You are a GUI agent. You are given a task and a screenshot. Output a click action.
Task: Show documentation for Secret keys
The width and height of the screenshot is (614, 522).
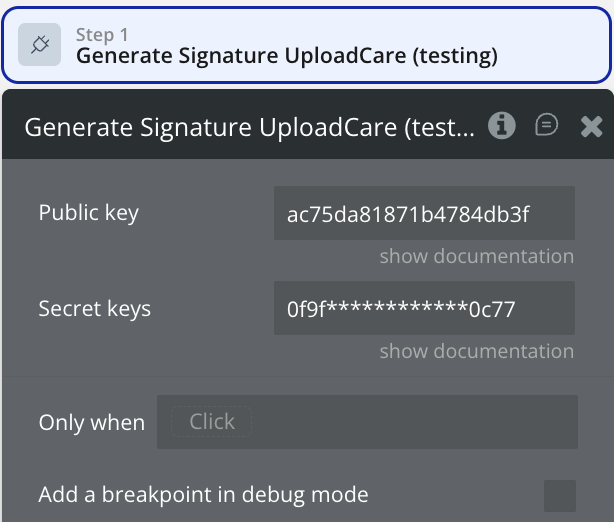[476, 351]
